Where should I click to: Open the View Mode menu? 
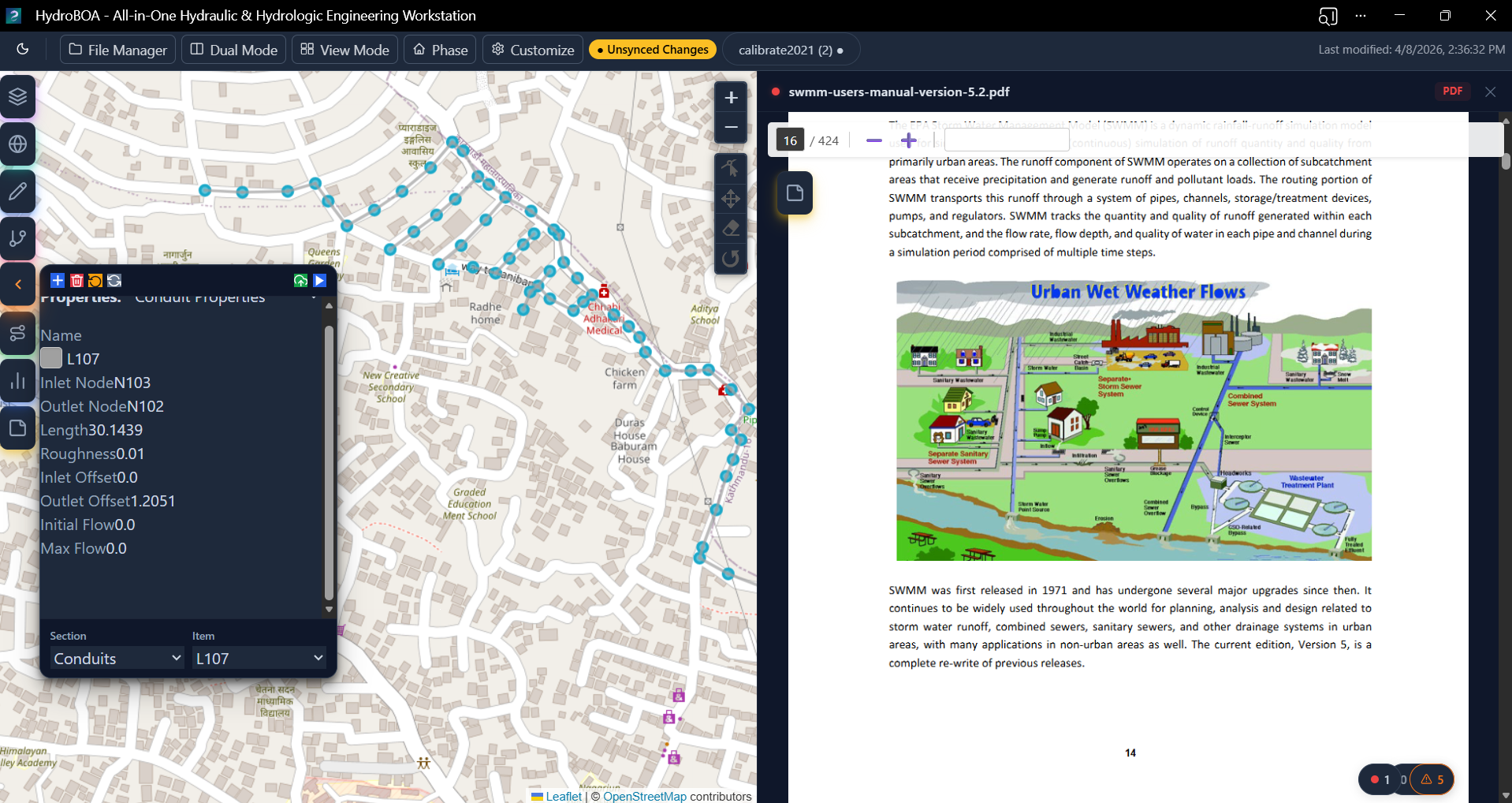pyautogui.click(x=344, y=50)
